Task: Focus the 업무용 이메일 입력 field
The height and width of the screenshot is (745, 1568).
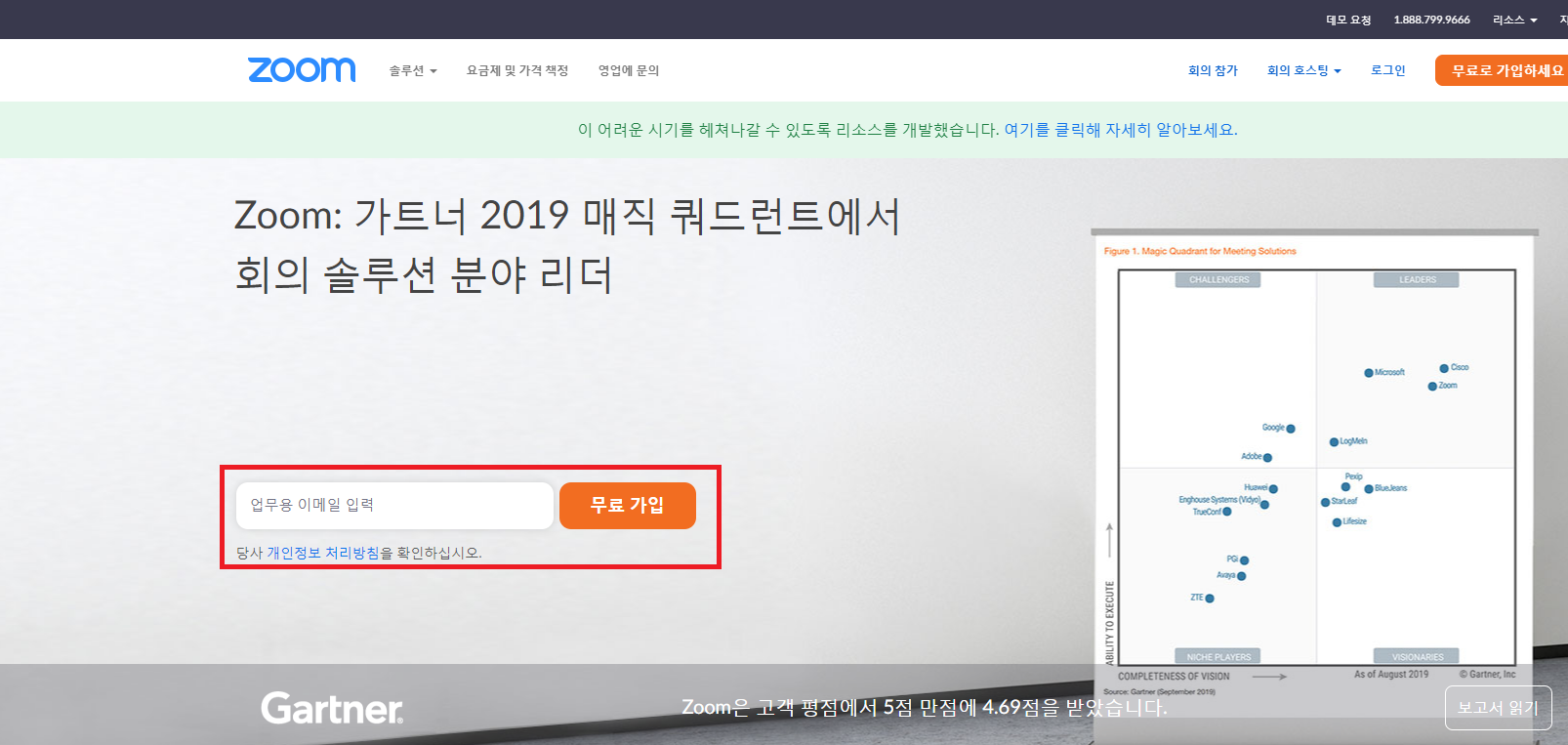Action: tap(394, 506)
